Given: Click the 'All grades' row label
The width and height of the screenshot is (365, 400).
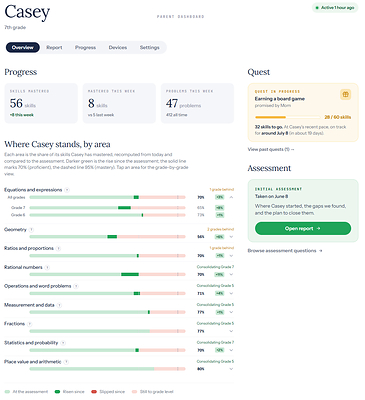Looking at the screenshot, I should [x=16, y=197].
